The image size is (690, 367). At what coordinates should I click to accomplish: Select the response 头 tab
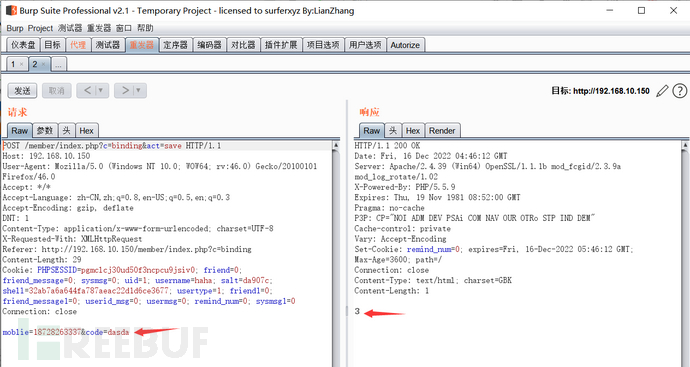point(393,130)
